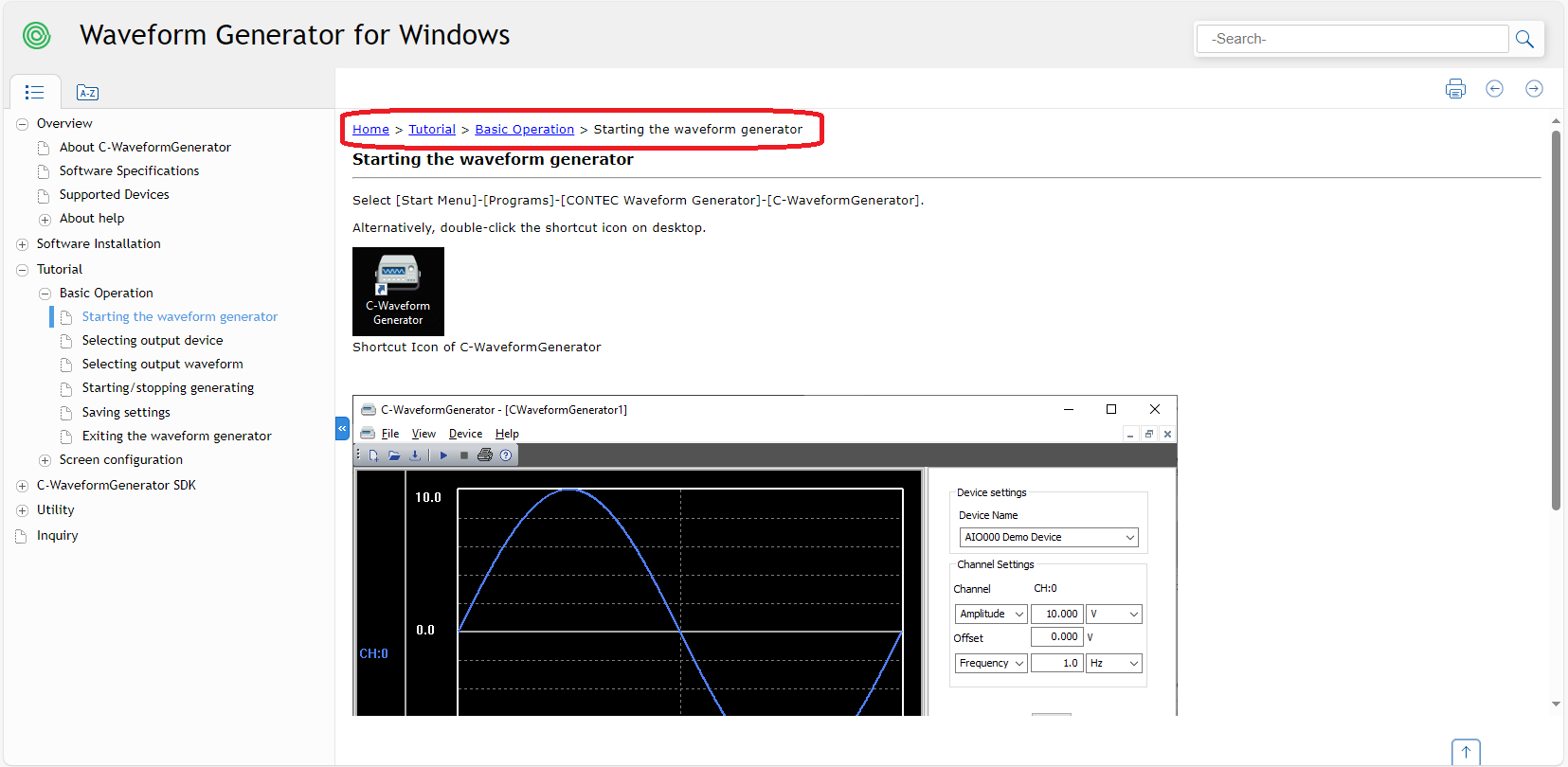Open the Home breadcrumb link
Screen dimensions: 1568x767
370,130
